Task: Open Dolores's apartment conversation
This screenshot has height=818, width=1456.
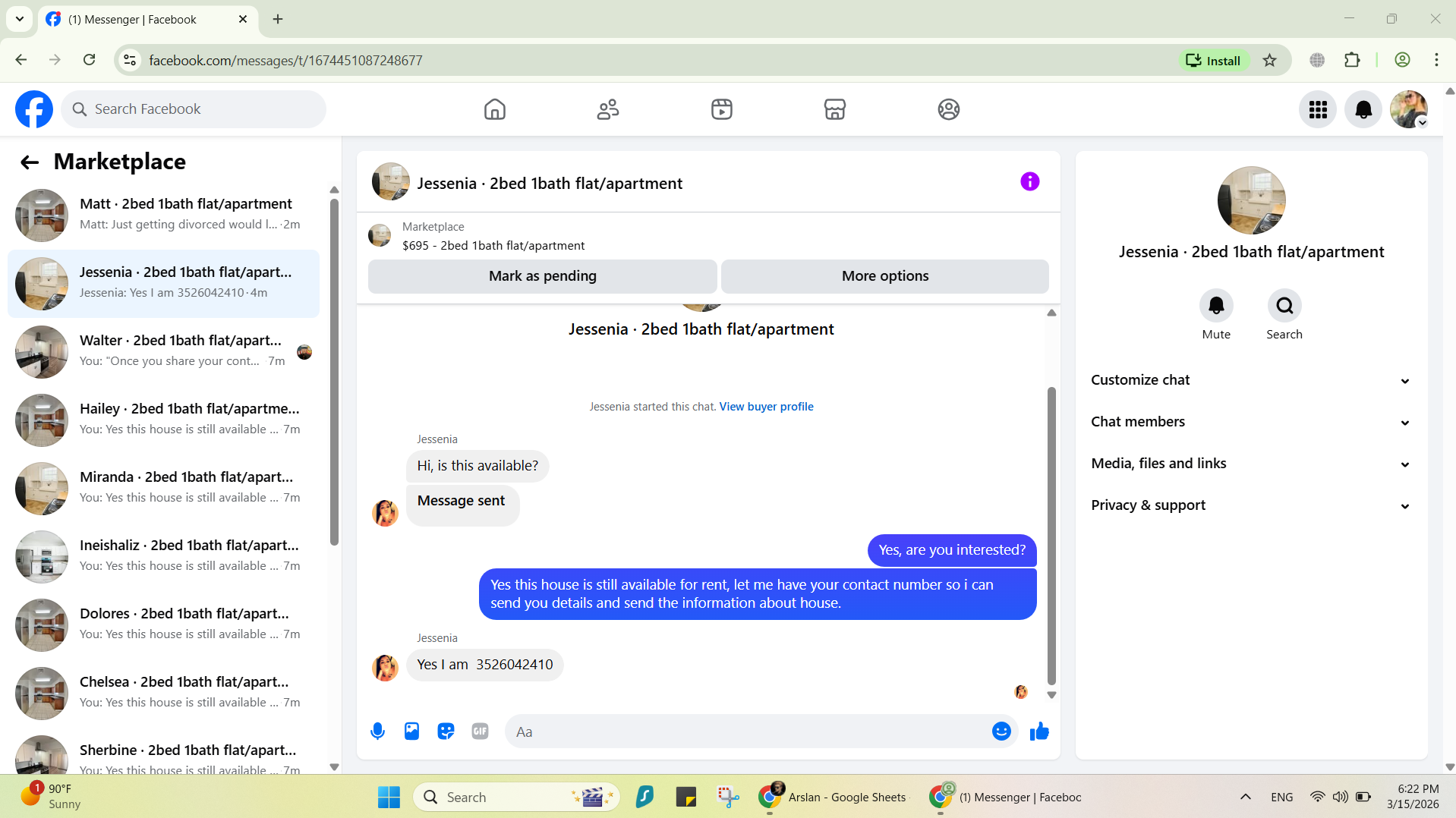Action: 163,625
